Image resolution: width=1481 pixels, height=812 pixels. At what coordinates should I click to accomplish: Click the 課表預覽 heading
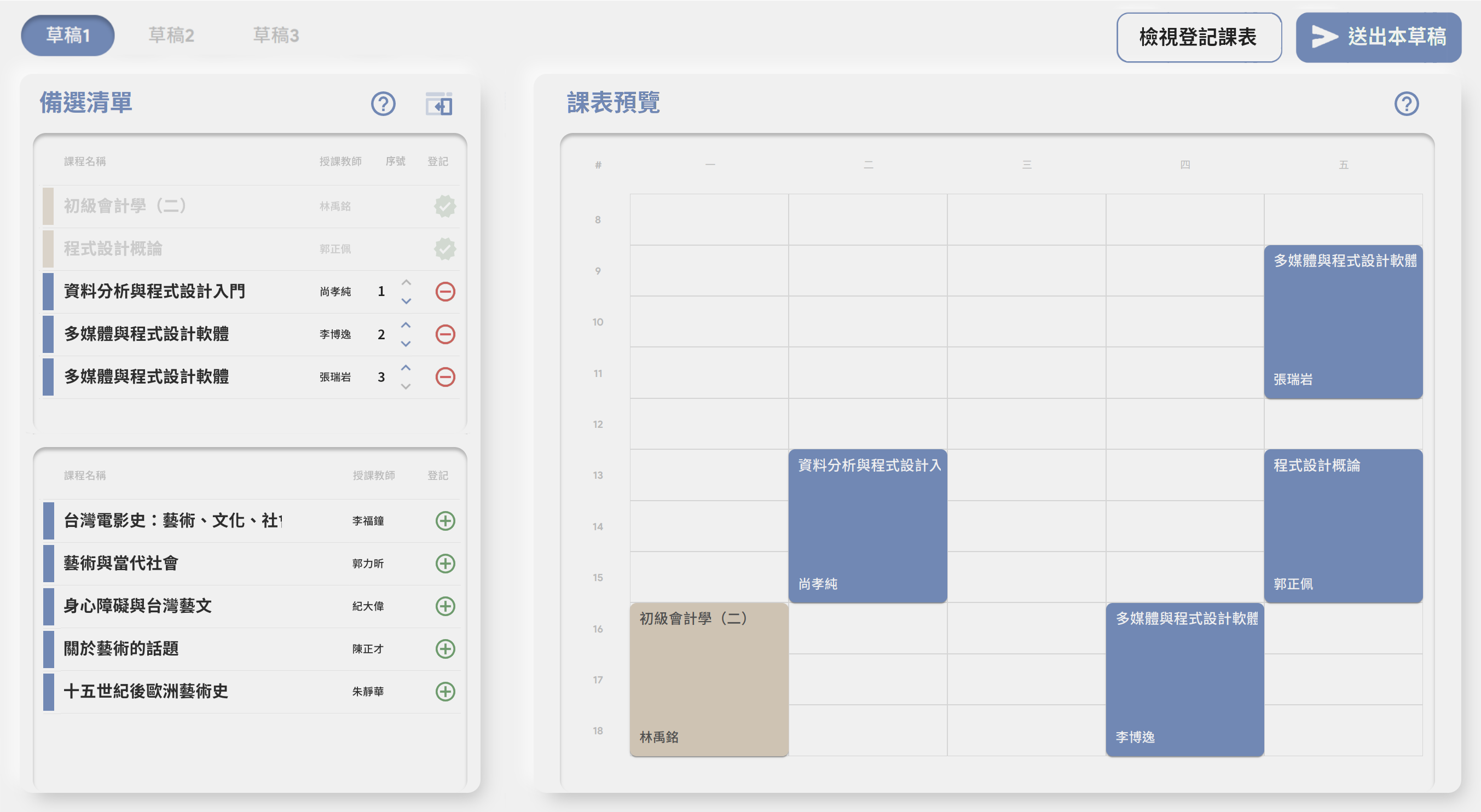tap(613, 103)
